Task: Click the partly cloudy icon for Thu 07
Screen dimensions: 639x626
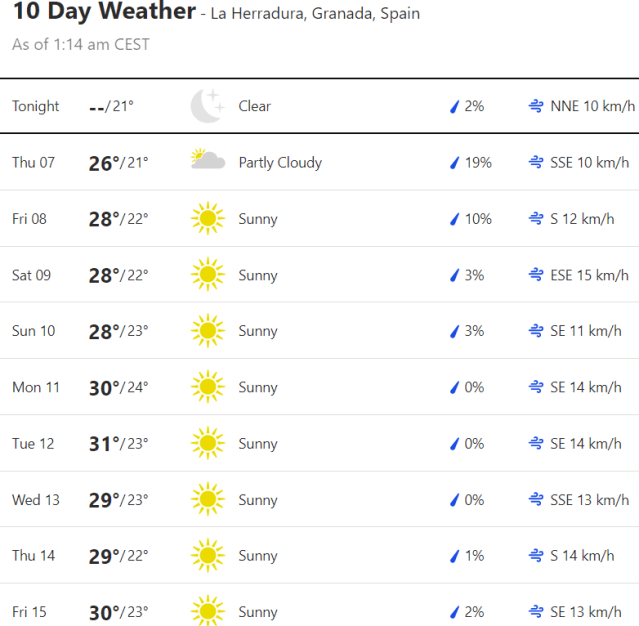Action: [207, 162]
